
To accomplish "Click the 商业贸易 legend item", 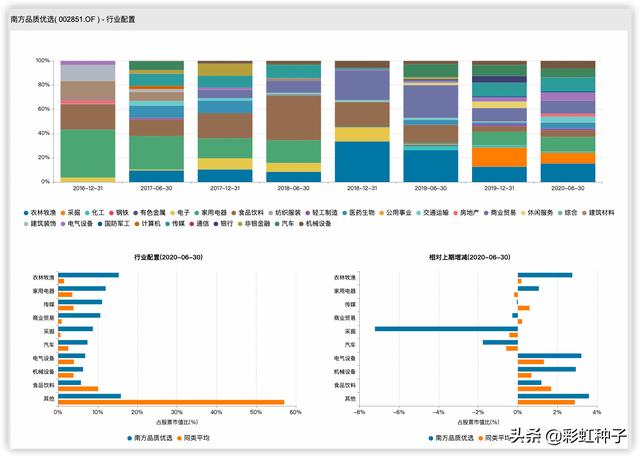I will [x=500, y=213].
